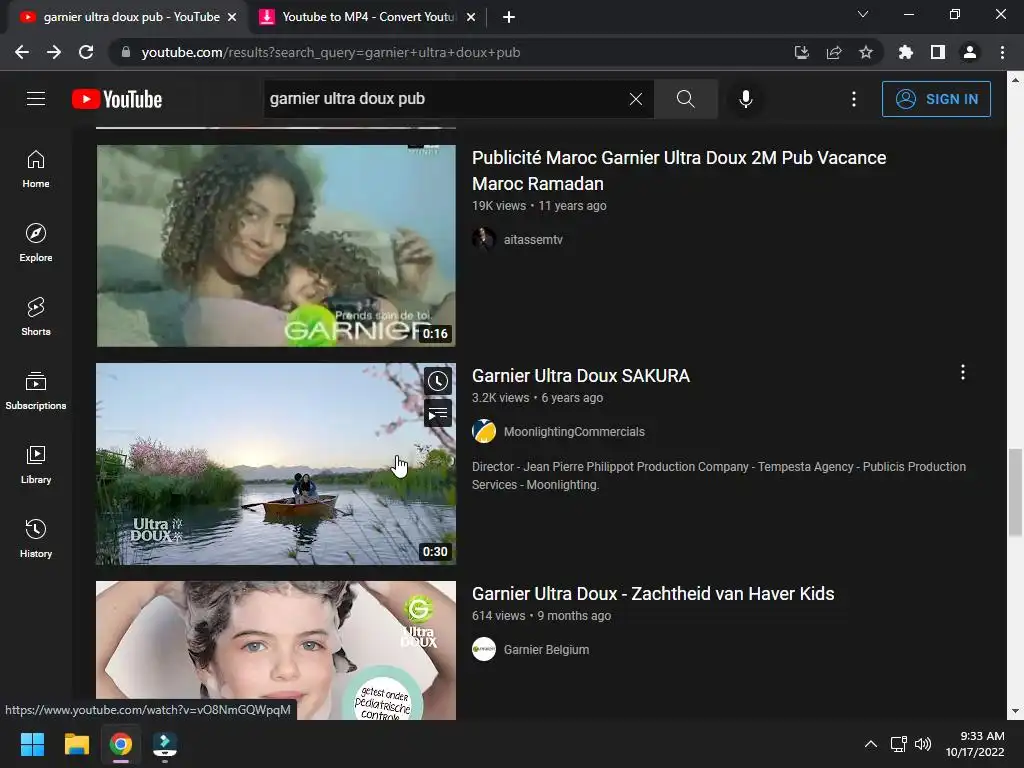Click the SIGN IN button
The width and height of the screenshot is (1024, 768).
click(x=936, y=99)
